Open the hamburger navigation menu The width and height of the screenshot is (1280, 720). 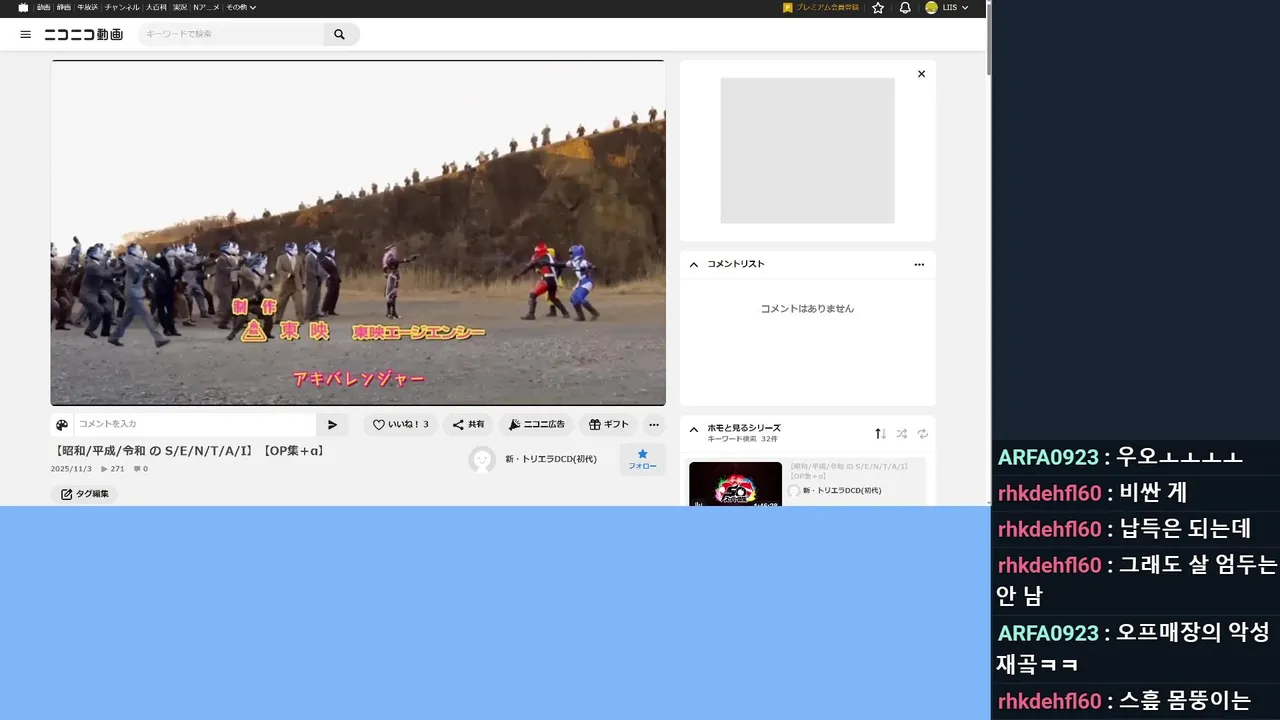(x=26, y=34)
